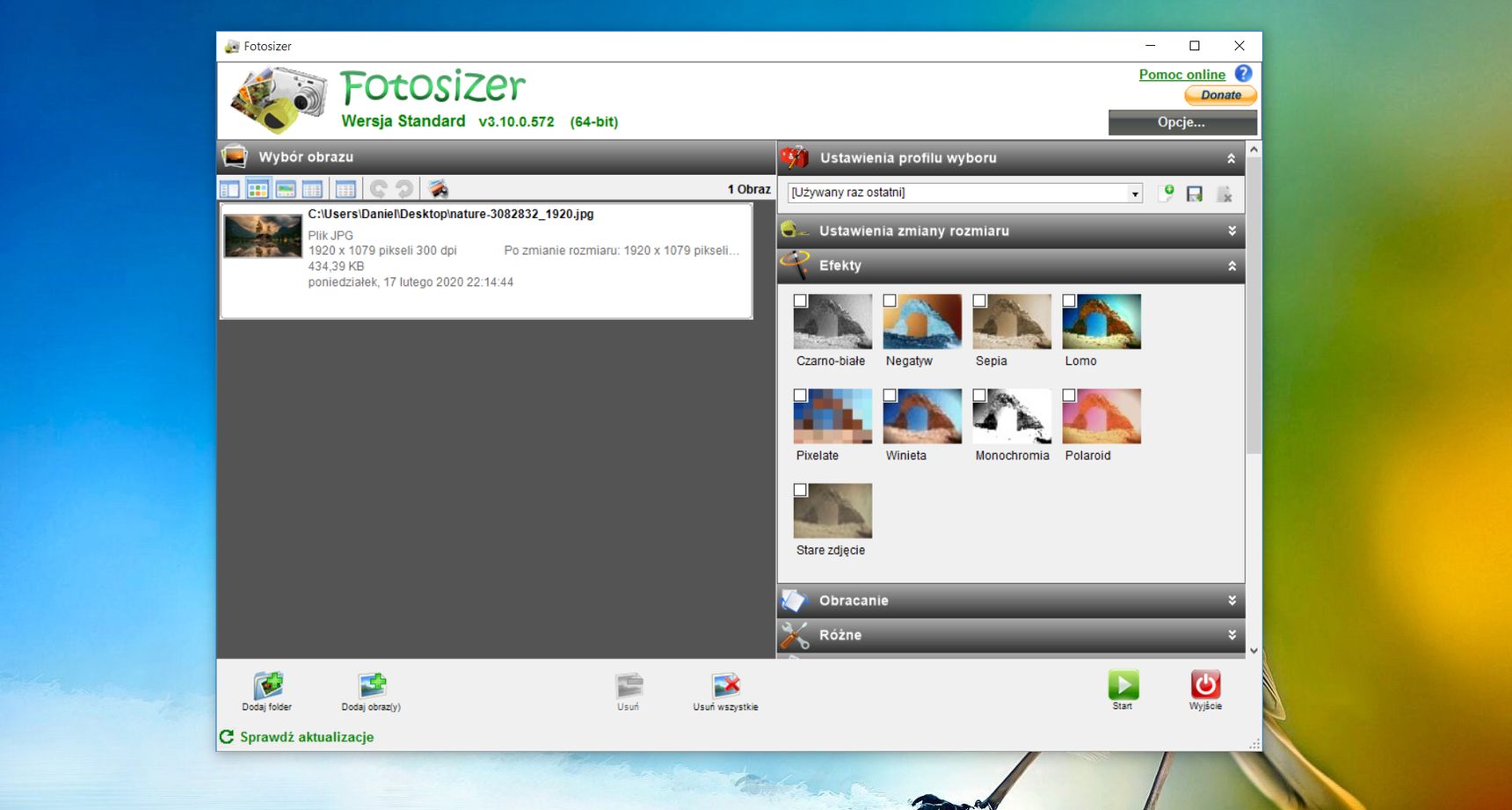
Task: Create a new profile with the plus page icon
Action: point(1167,193)
